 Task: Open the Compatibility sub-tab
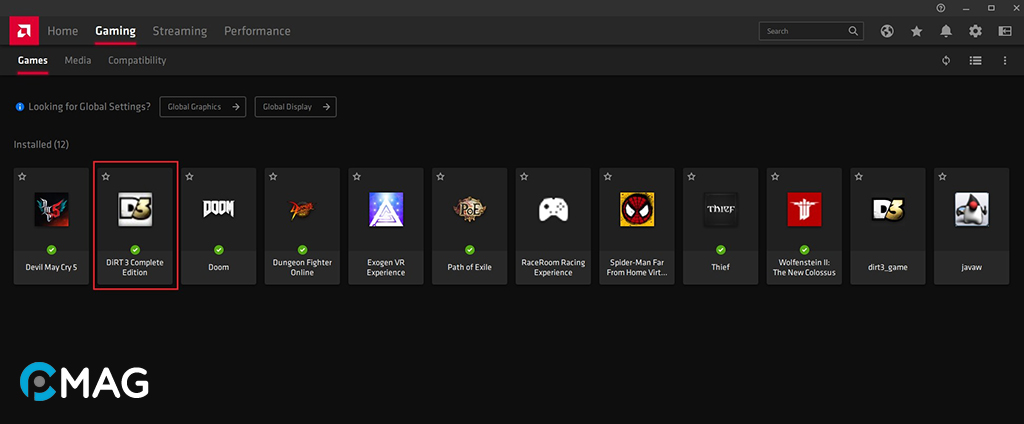(137, 61)
